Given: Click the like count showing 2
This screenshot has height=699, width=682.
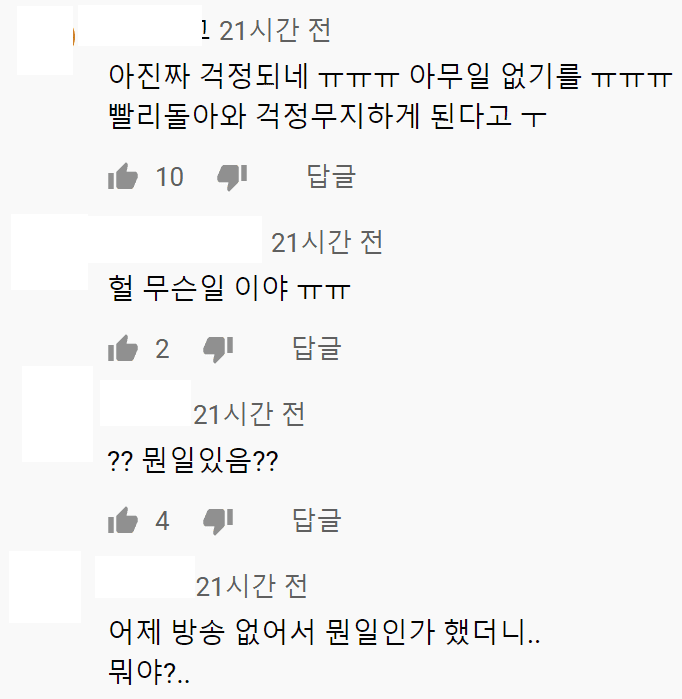Looking at the screenshot, I should [162, 349].
